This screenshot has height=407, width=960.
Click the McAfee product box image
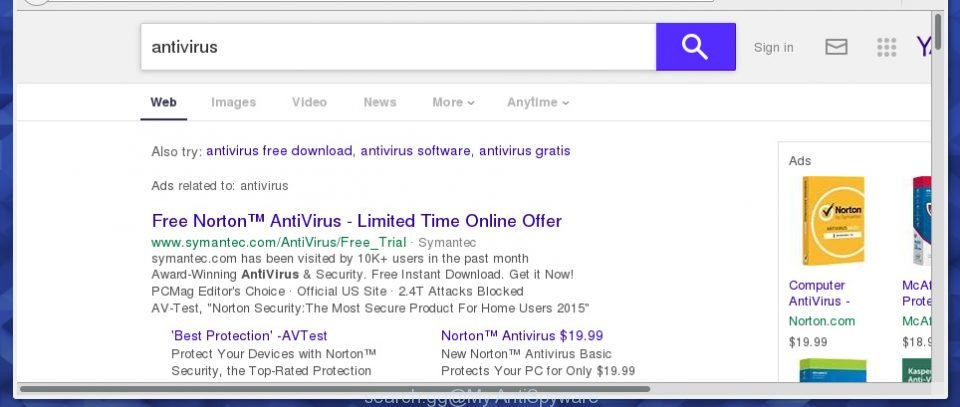click(x=921, y=220)
